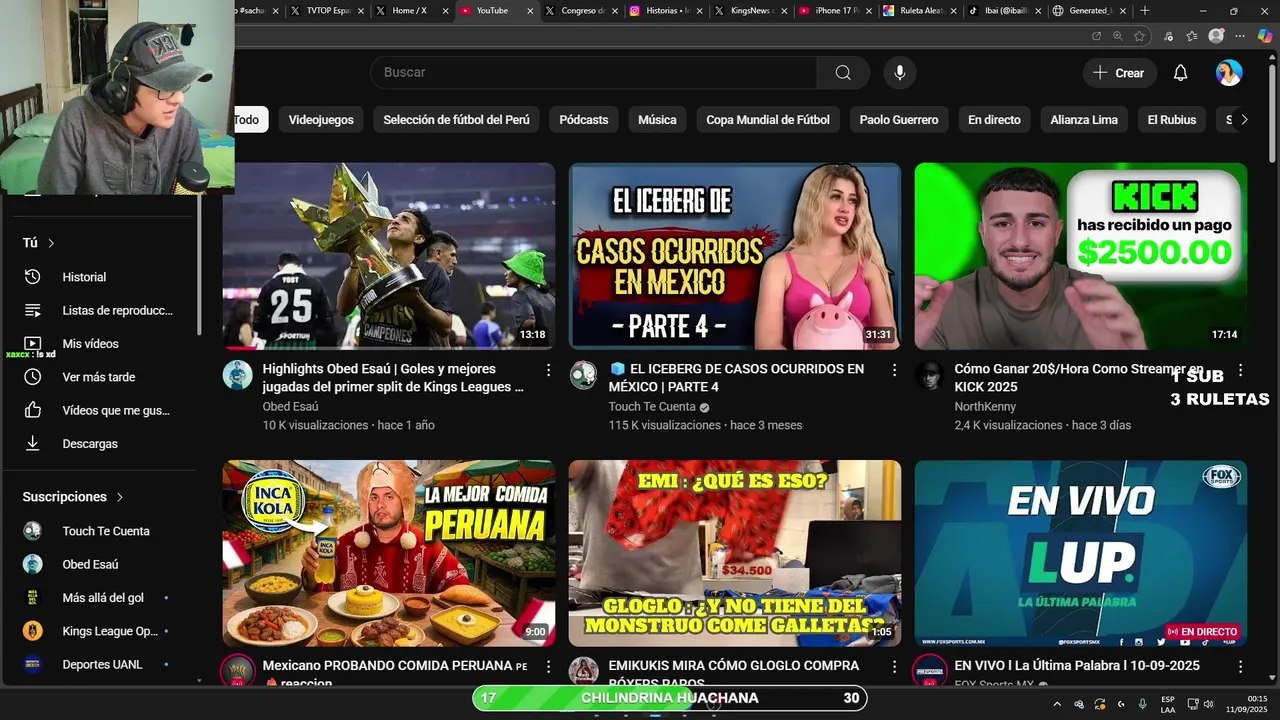The width and height of the screenshot is (1280, 720).
Task: Open the account avatar menu
Action: pyautogui.click(x=1229, y=73)
